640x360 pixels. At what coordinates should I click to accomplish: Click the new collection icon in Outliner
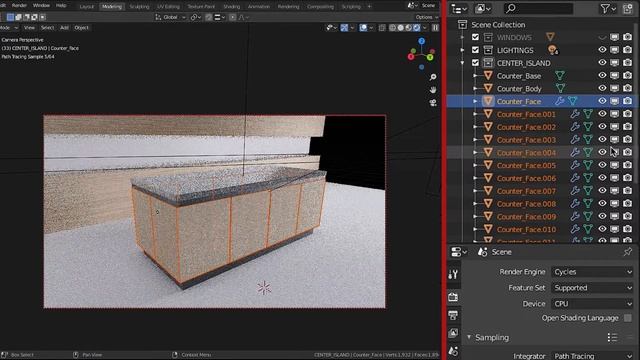click(x=628, y=9)
